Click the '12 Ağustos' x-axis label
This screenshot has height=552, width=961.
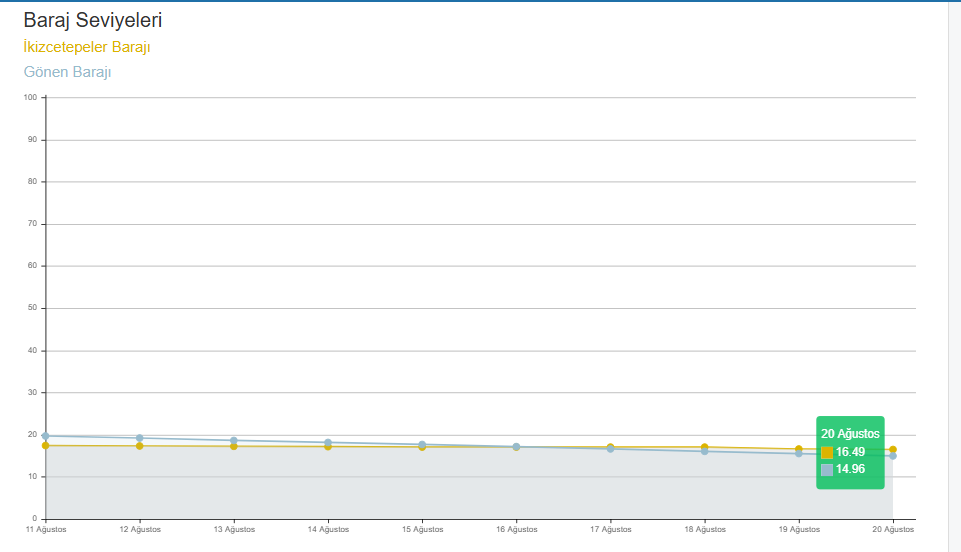(140, 529)
